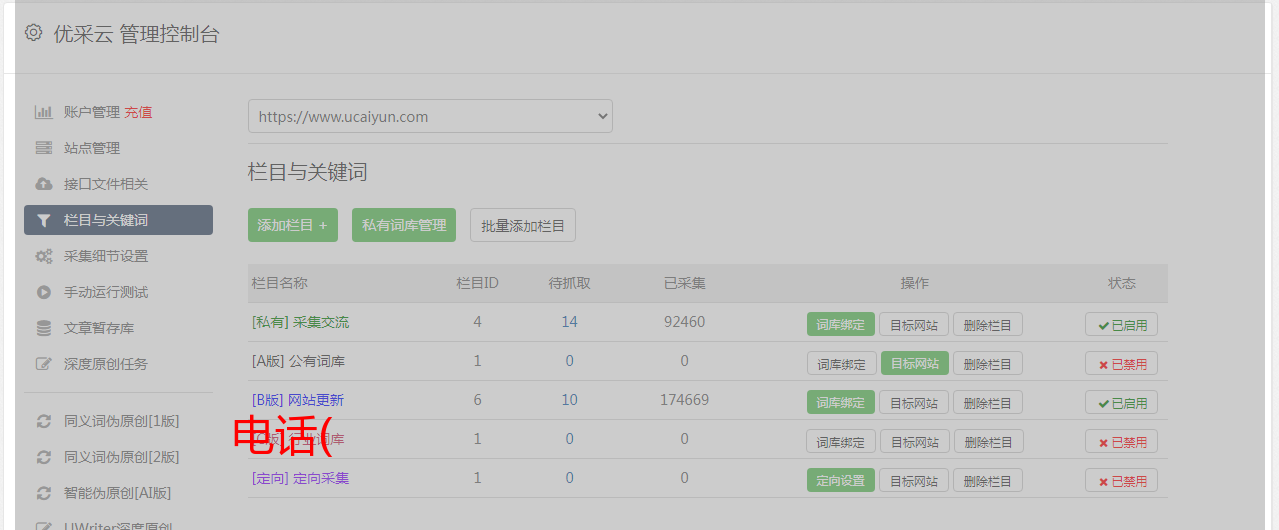
Task: Open the [B版] 网站更新 column link
Action: (x=297, y=400)
